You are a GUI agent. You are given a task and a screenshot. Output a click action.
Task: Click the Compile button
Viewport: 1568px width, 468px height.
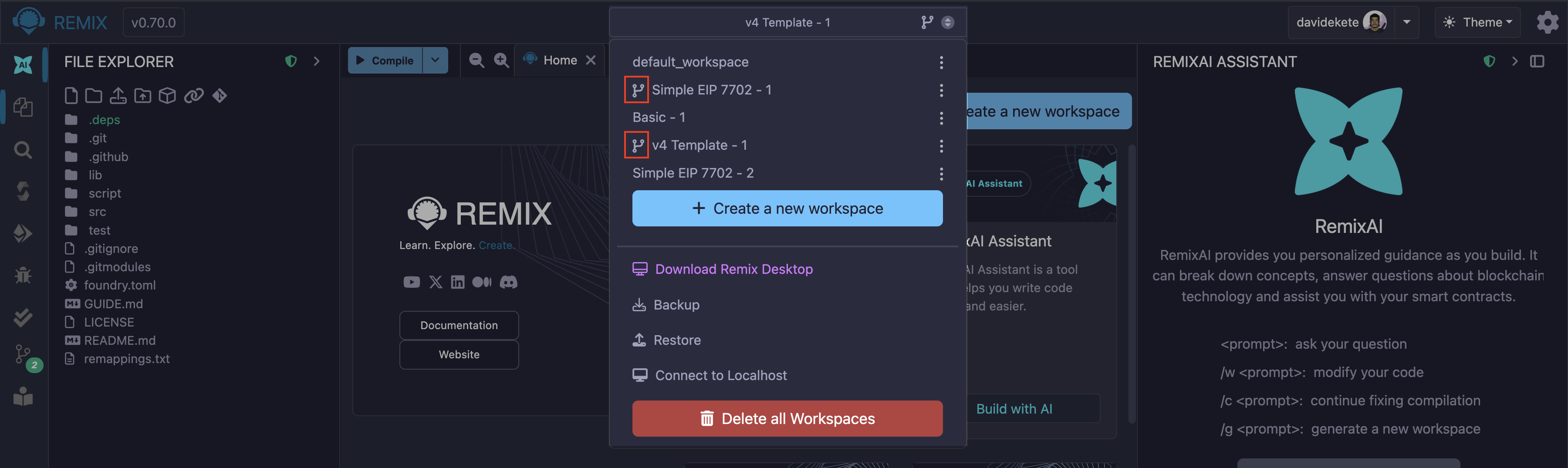(385, 60)
